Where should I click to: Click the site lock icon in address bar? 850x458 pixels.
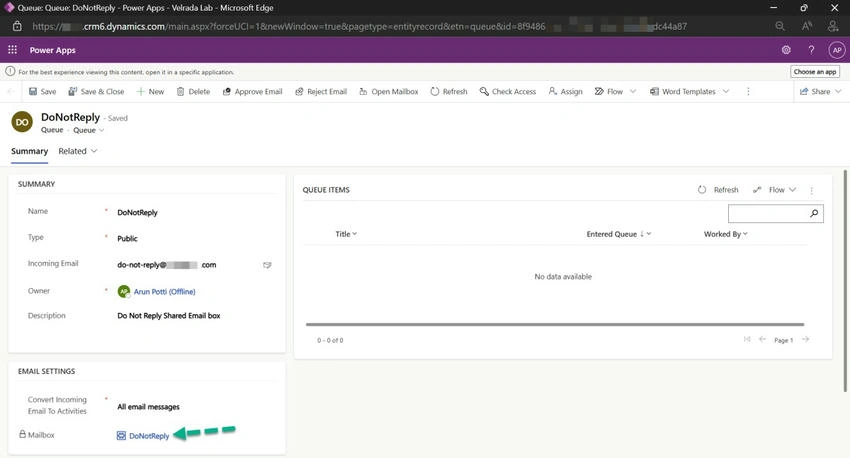coord(17,26)
